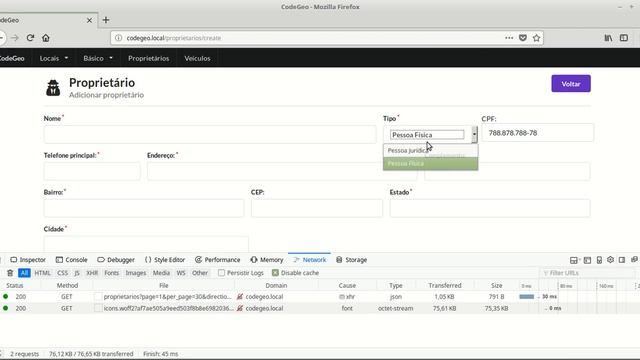The width and height of the screenshot is (640, 360).
Task: Focus the Telefone principal input field
Action: [92, 171]
